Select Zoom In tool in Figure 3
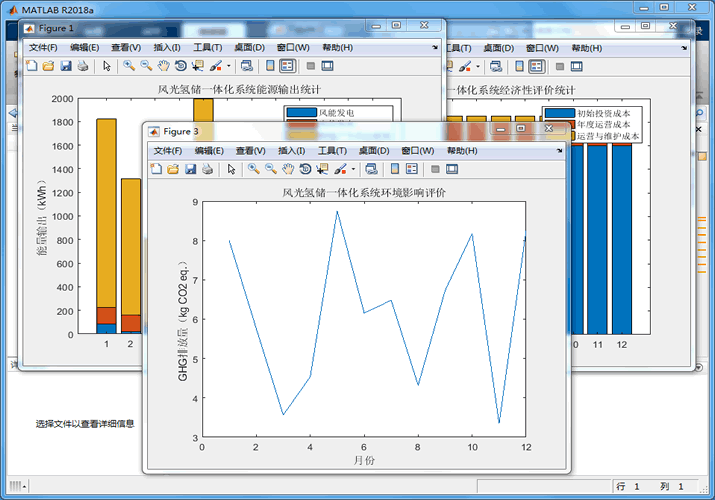 tap(254, 169)
